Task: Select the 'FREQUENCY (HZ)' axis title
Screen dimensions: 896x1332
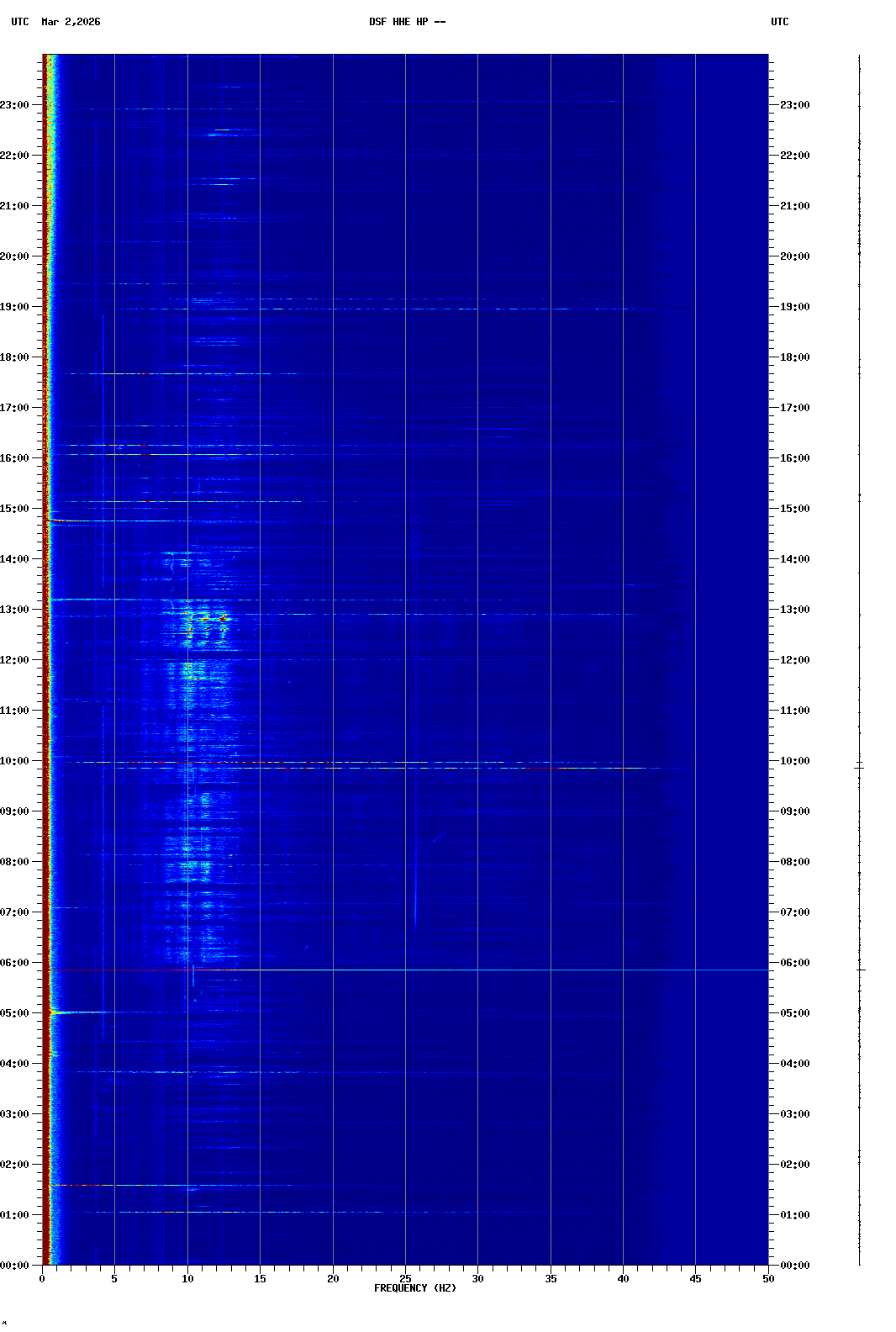Action: [415, 1288]
